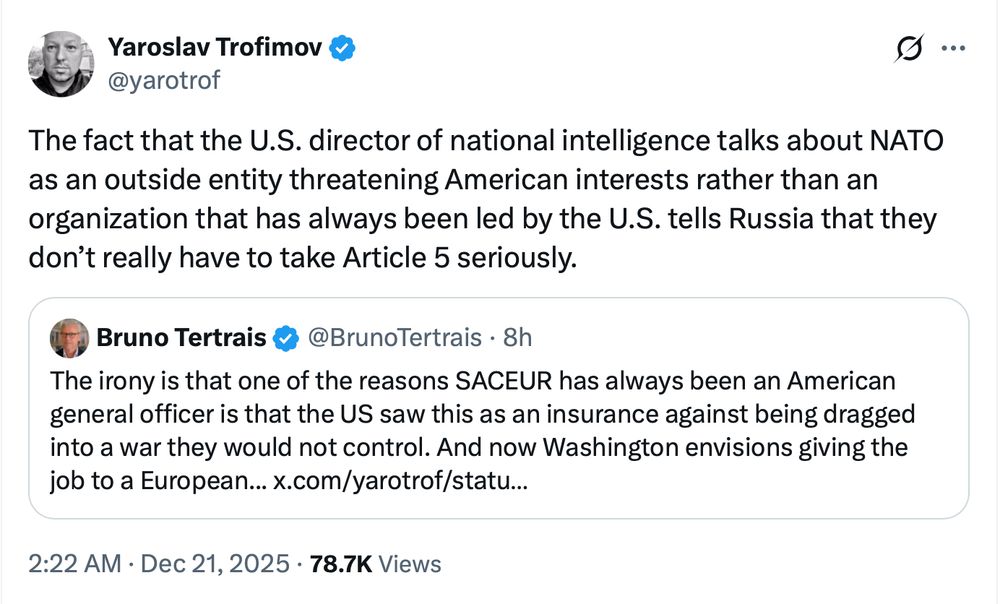Click the 78.7K view count
The width and height of the screenshot is (1000, 604).
click(x=339, y=565)
